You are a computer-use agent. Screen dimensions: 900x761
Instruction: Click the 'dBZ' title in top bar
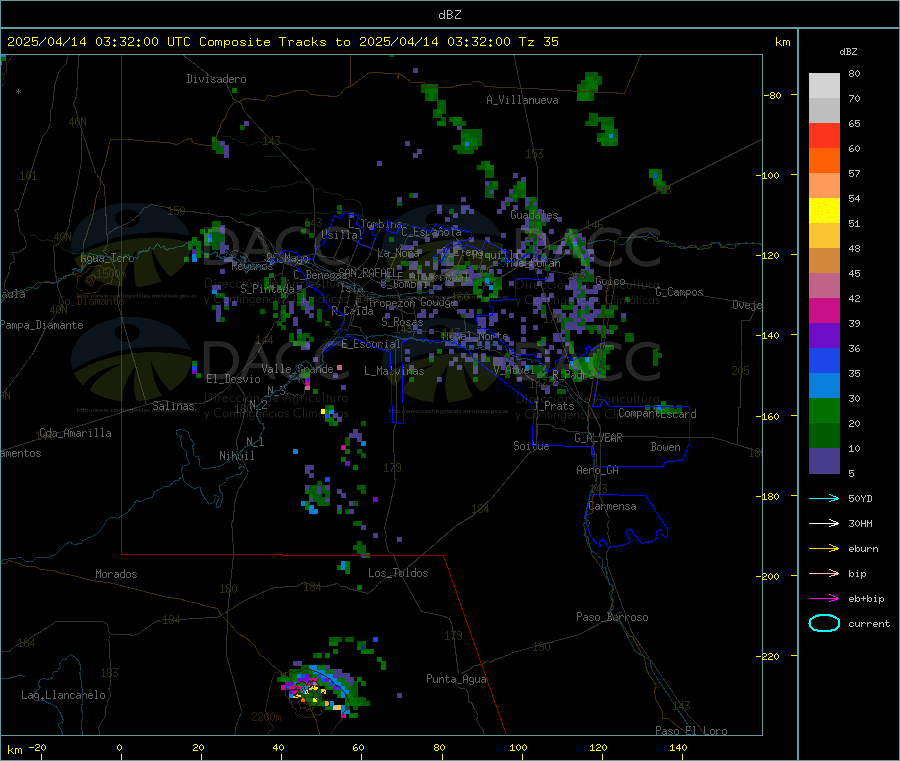point(449,15)
